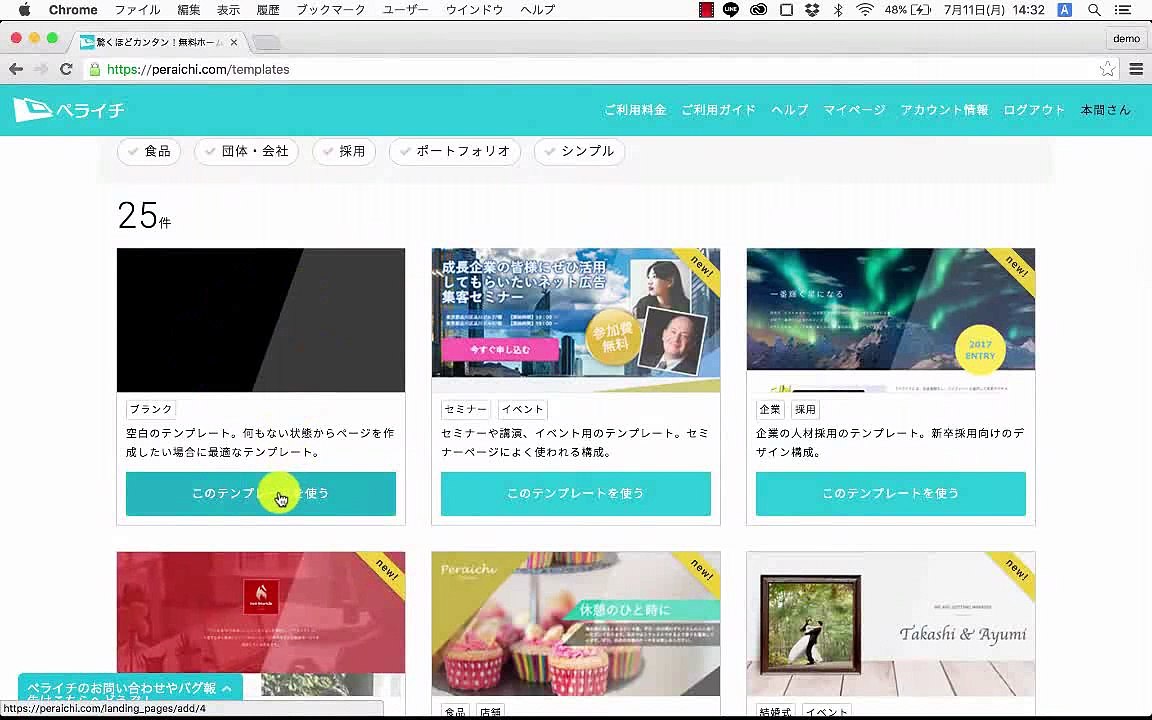This screenshot has width=1152, height=720.
Task: Open ご利用料金 page link
Action: [x=635, y=110]
